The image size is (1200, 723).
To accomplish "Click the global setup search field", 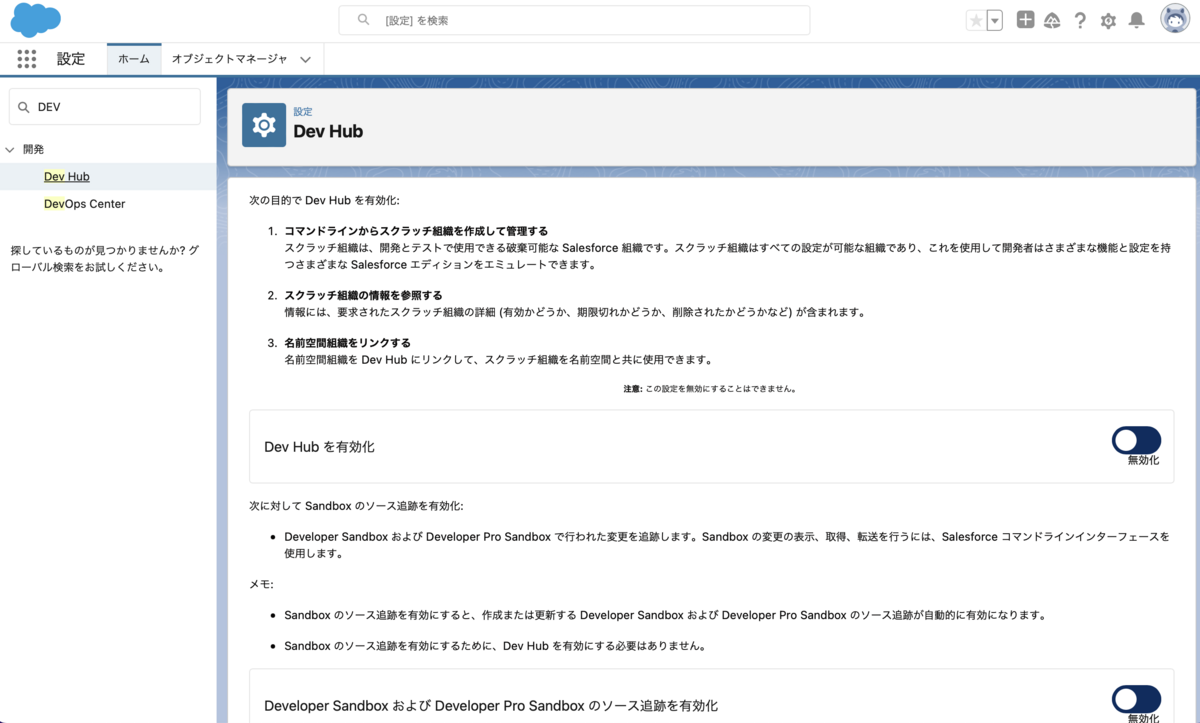I will pos(574,20).
